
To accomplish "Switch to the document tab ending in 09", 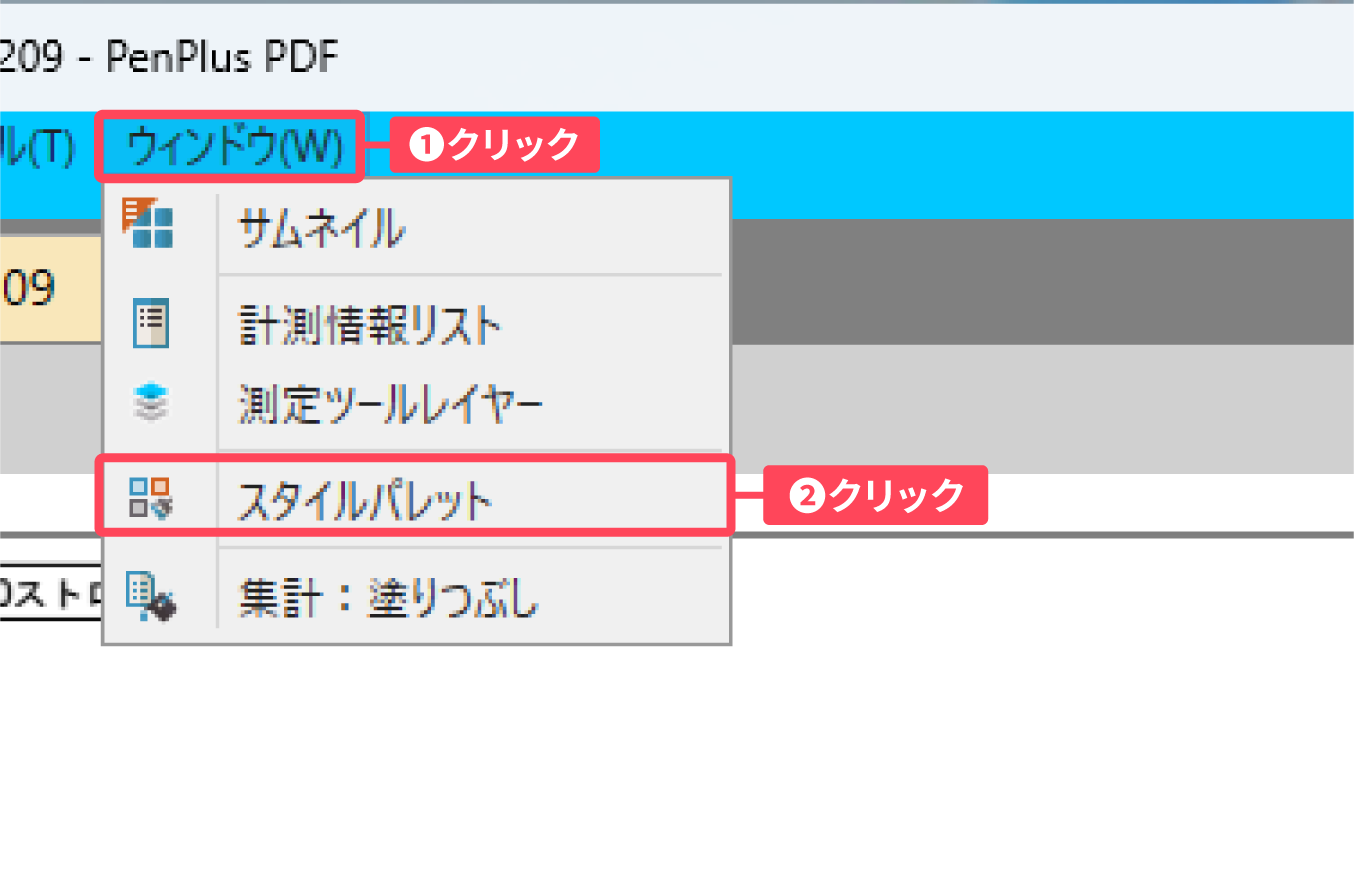I will click(x=40, y=289).
